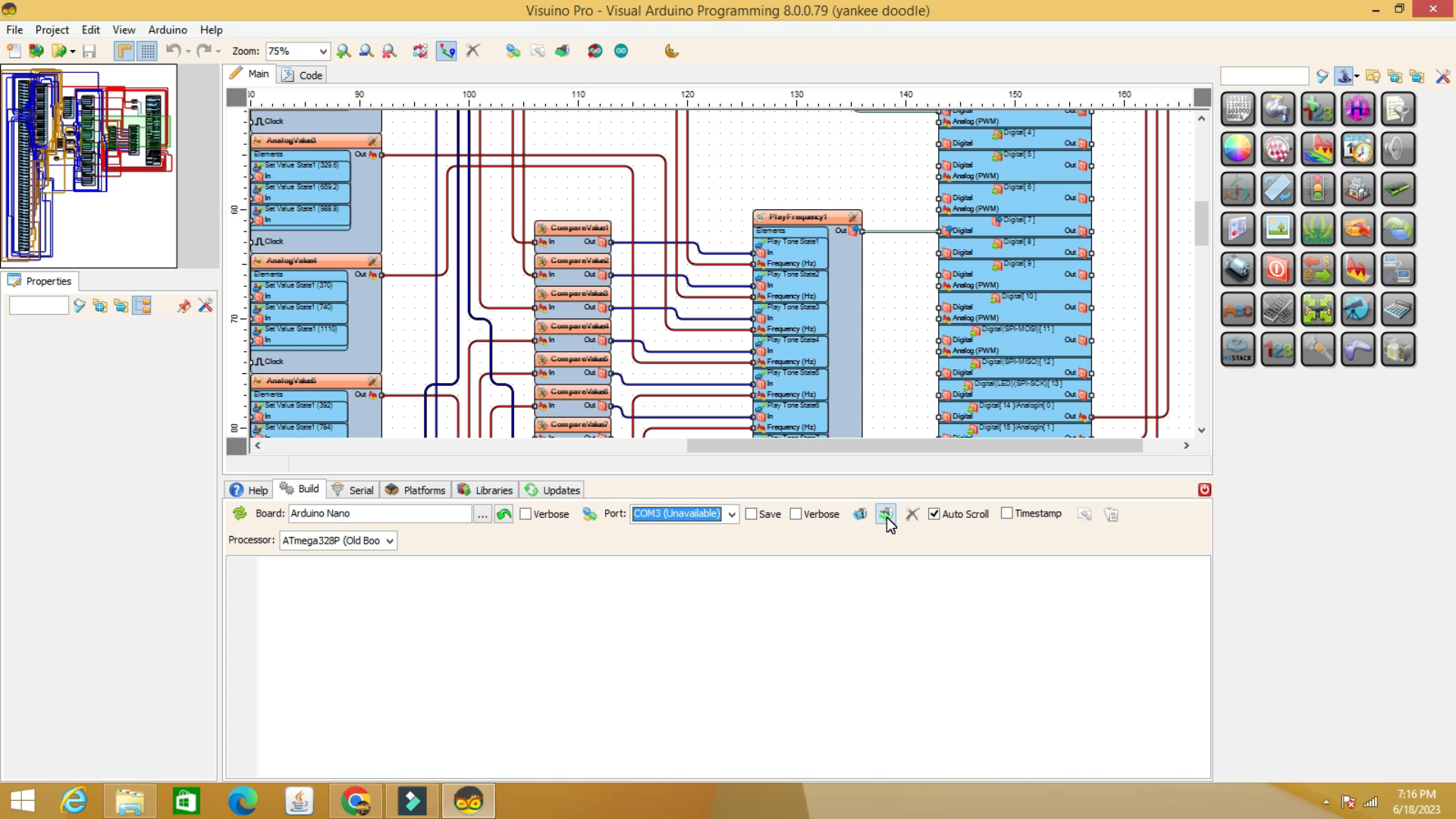Image resolution: width=1456 pixels, height=819 pixels.
Task: Click the Undo arrow icon
Action: click(x=173, y=51)
